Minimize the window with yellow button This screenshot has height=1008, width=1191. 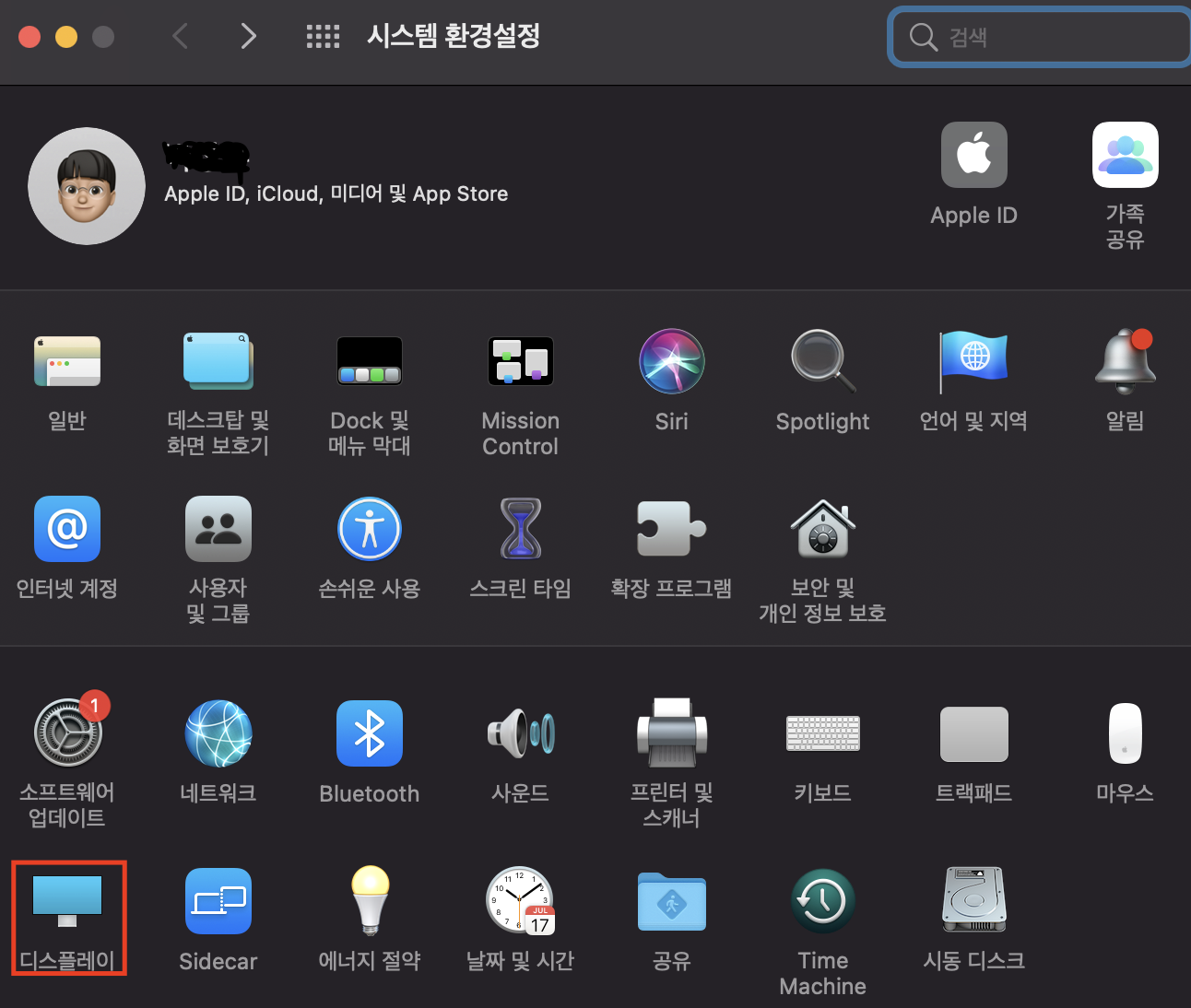[x=66, y=37]
